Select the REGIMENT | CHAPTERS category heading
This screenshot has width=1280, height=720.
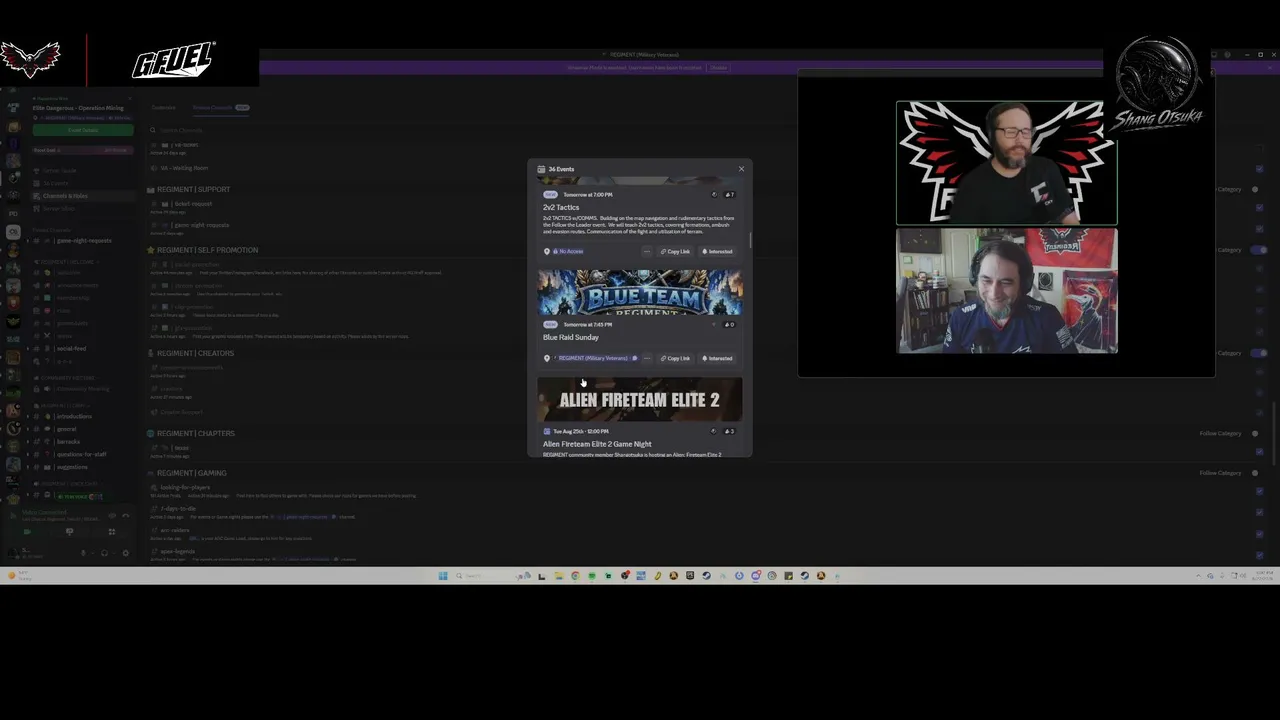coord(195,433)
